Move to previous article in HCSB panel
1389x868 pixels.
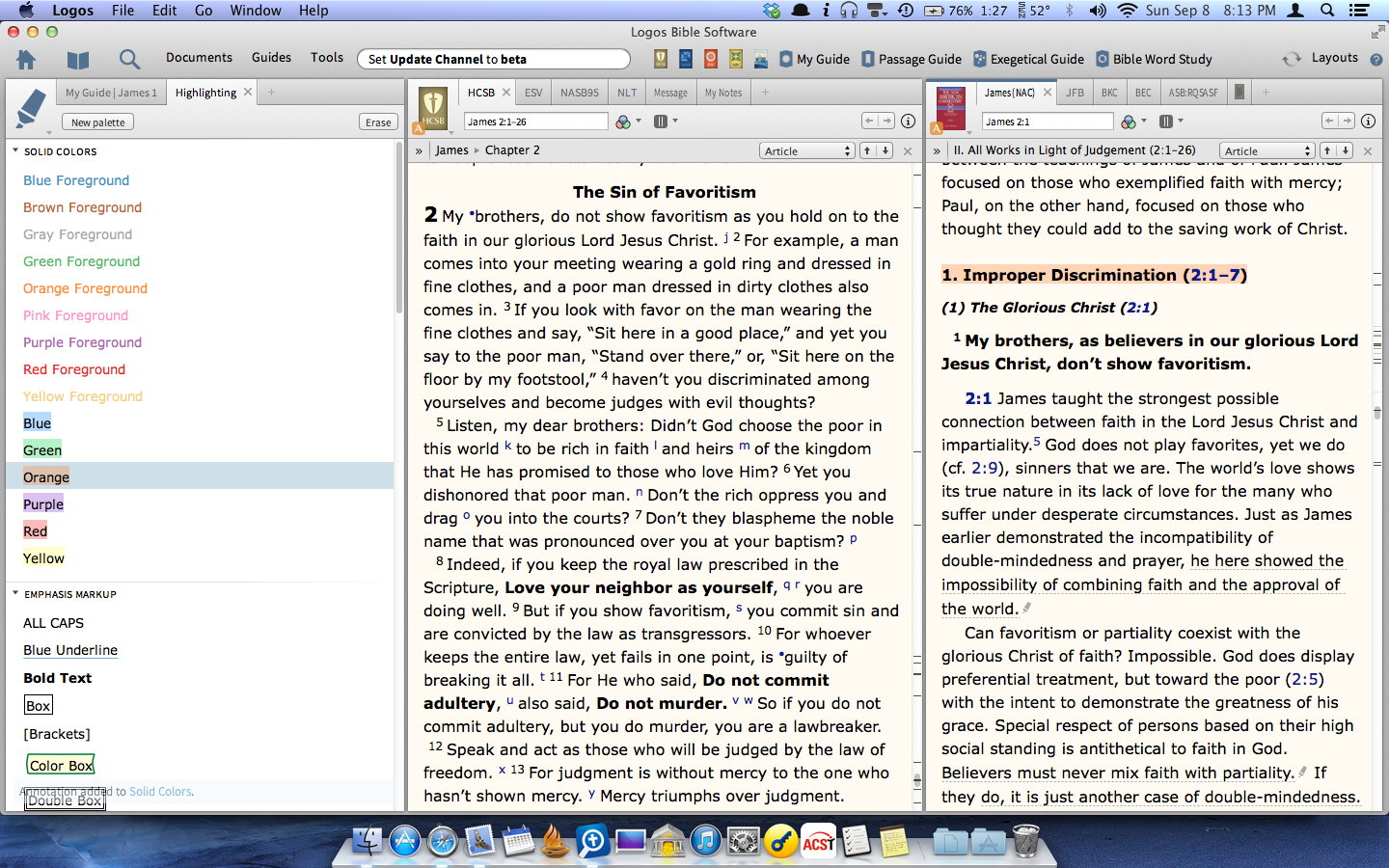coord(867,150)
